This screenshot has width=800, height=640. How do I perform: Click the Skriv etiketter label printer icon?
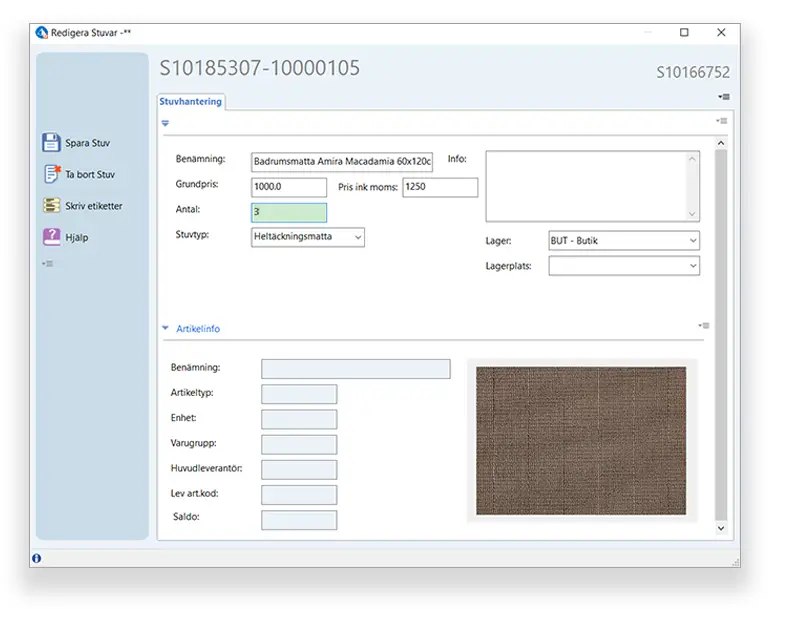click(x=52, y=206)
